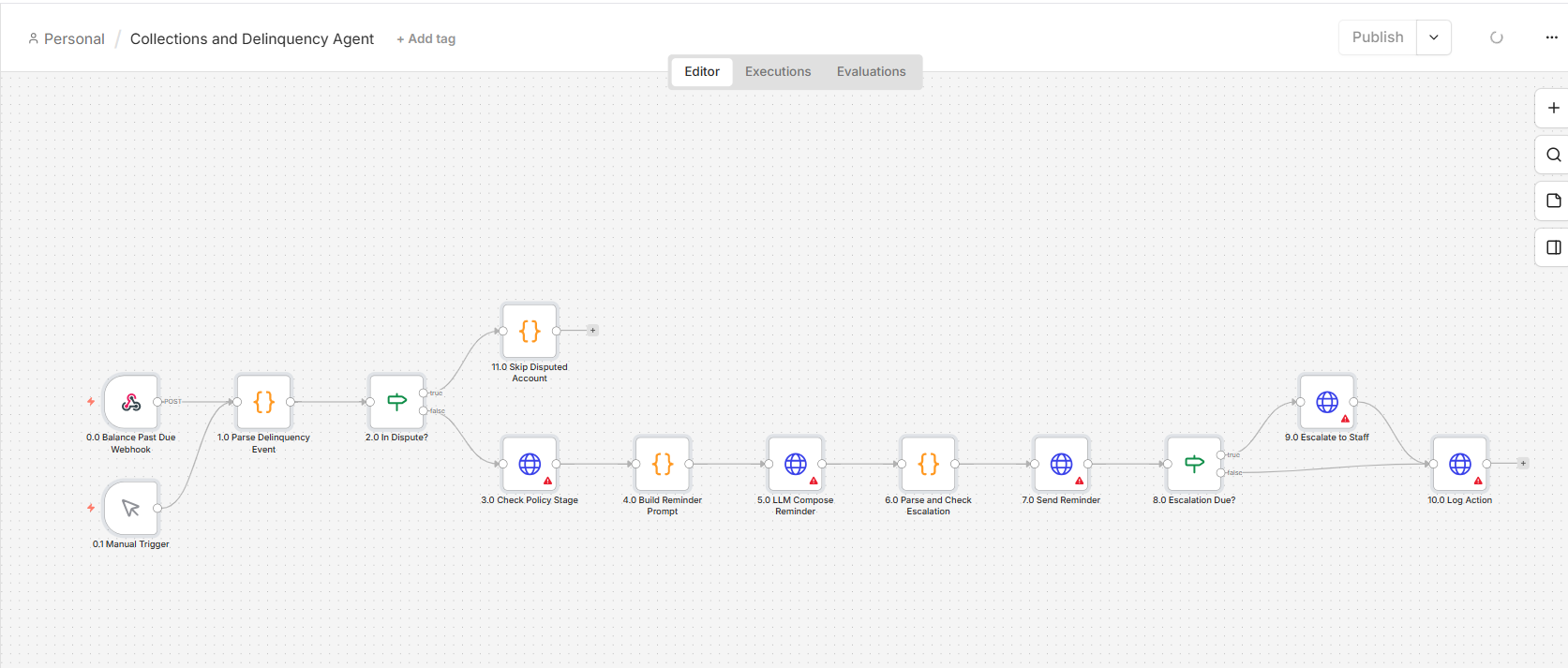
Task: Open the node search magnifier icon
Action: [x=1553, y=155]
